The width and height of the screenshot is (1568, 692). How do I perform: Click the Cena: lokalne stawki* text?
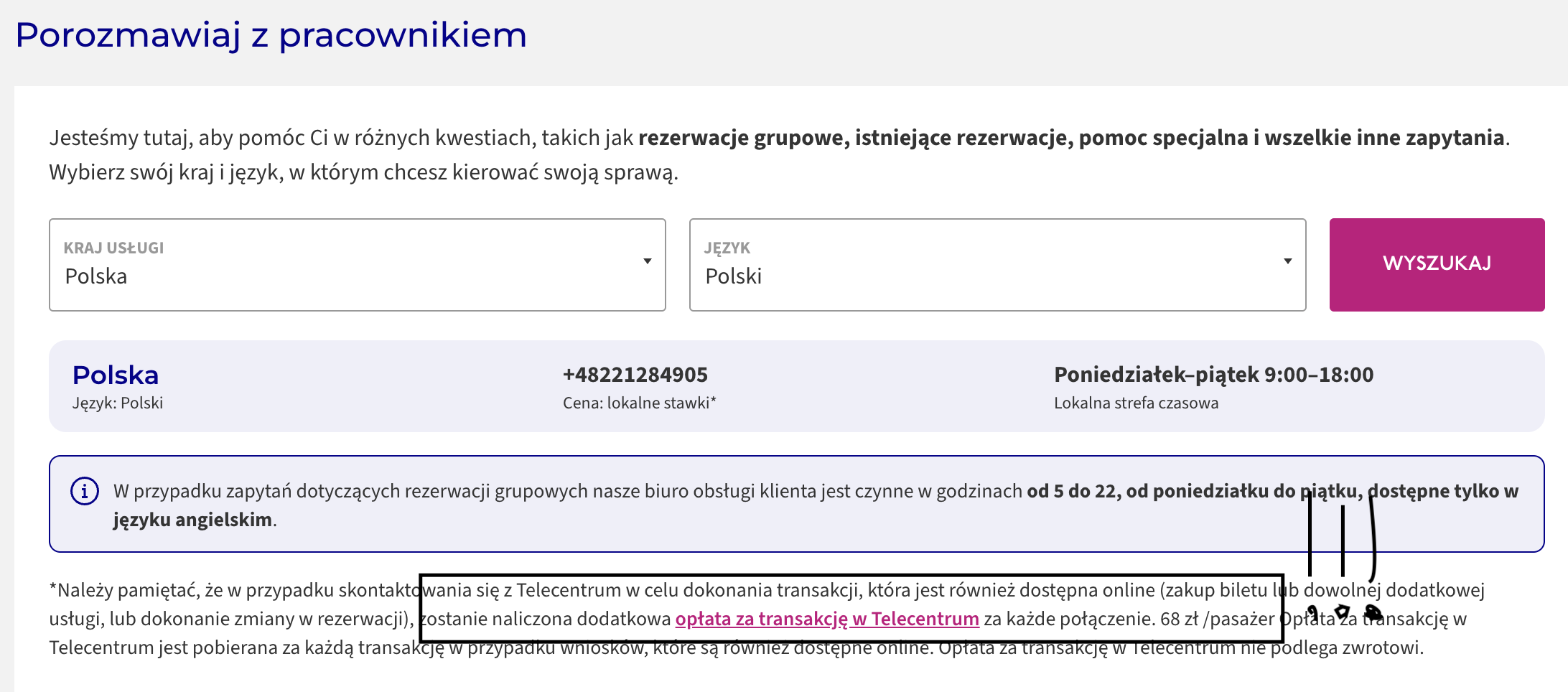[x=640, y=403]
